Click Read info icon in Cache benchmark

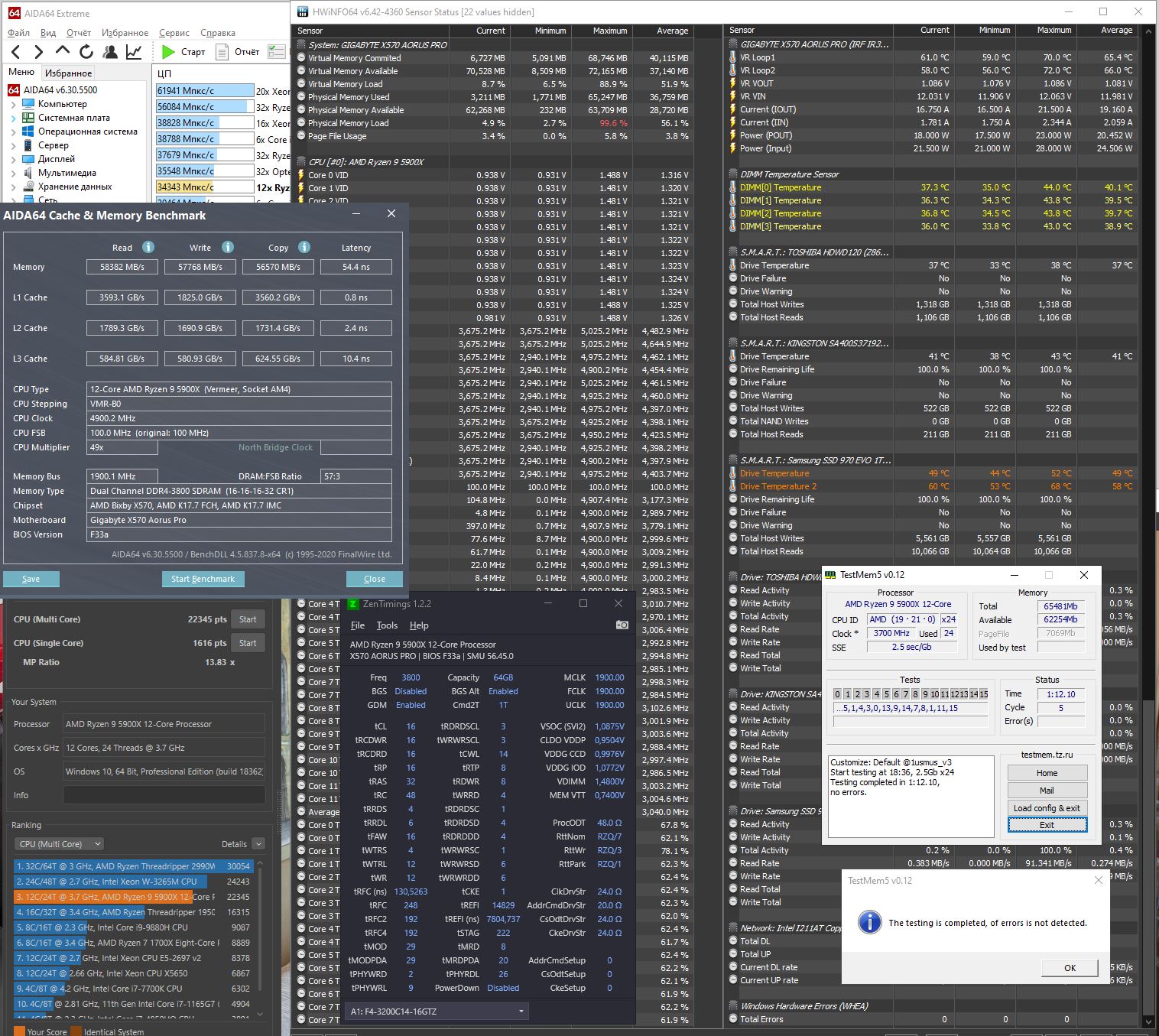148,247
